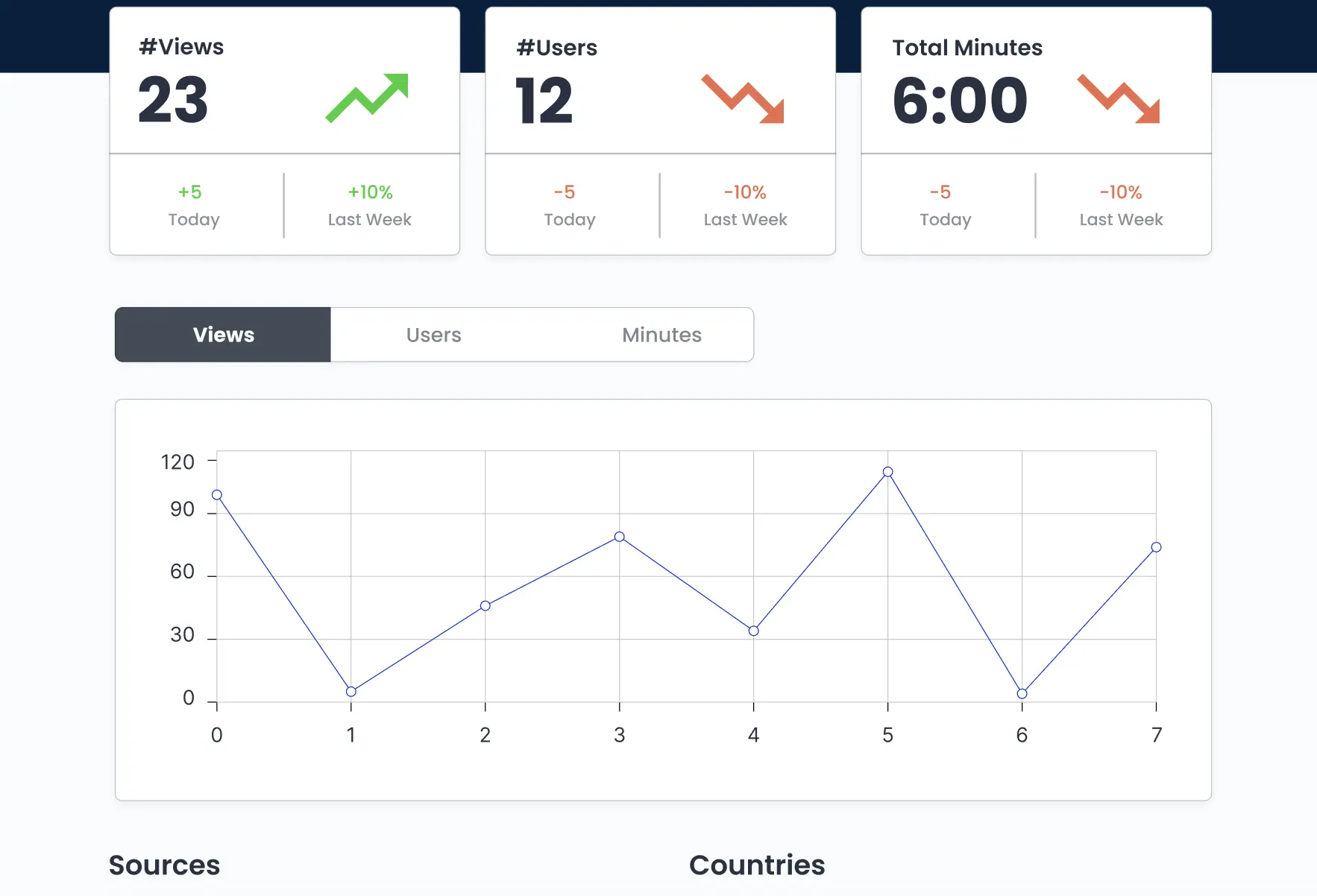
Task: Select the chart point at x=3
Action: coord(620,537)
